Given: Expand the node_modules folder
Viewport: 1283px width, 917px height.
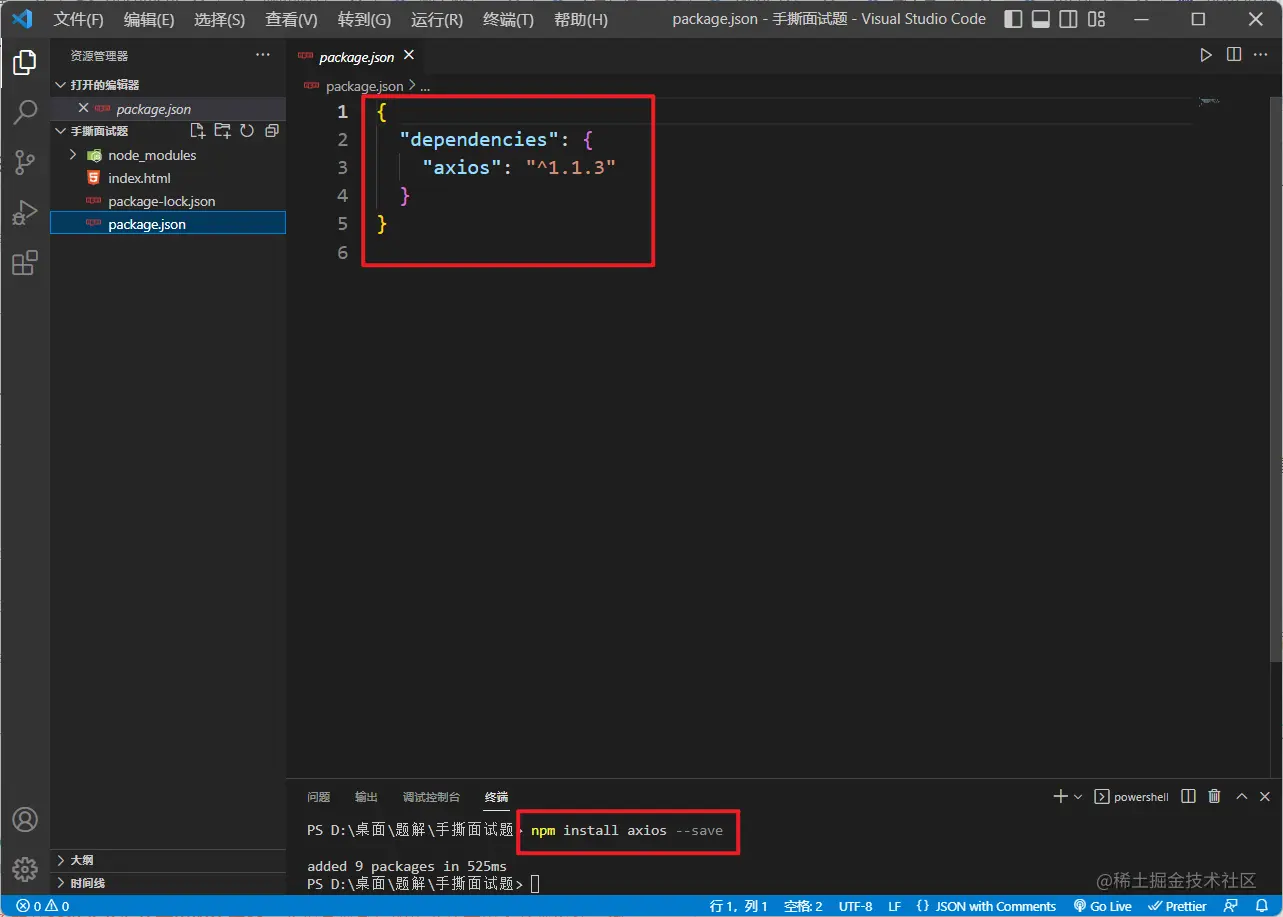Looking at the screenshot, I should 72,155.
